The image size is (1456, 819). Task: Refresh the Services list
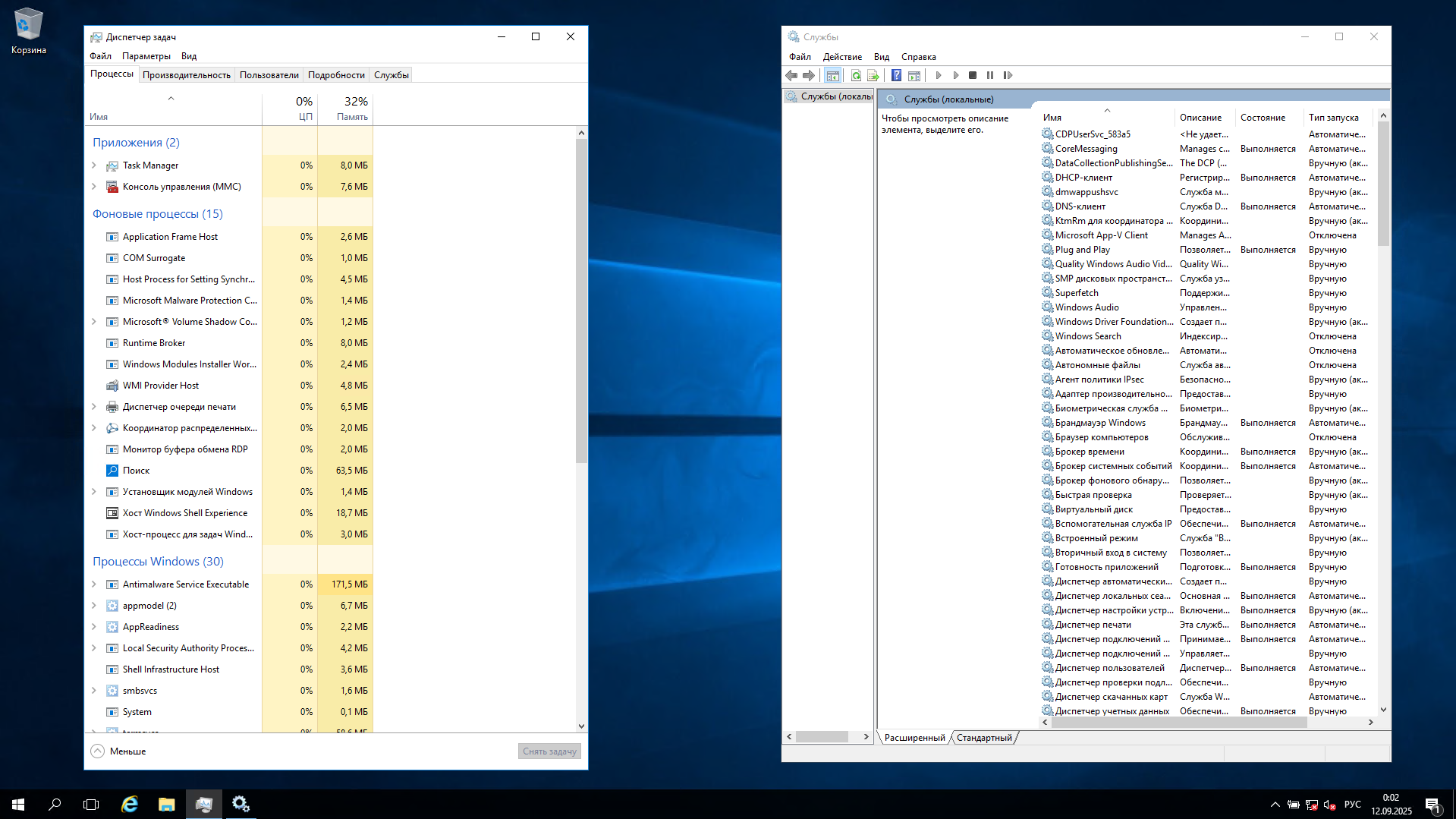[856, 75]
